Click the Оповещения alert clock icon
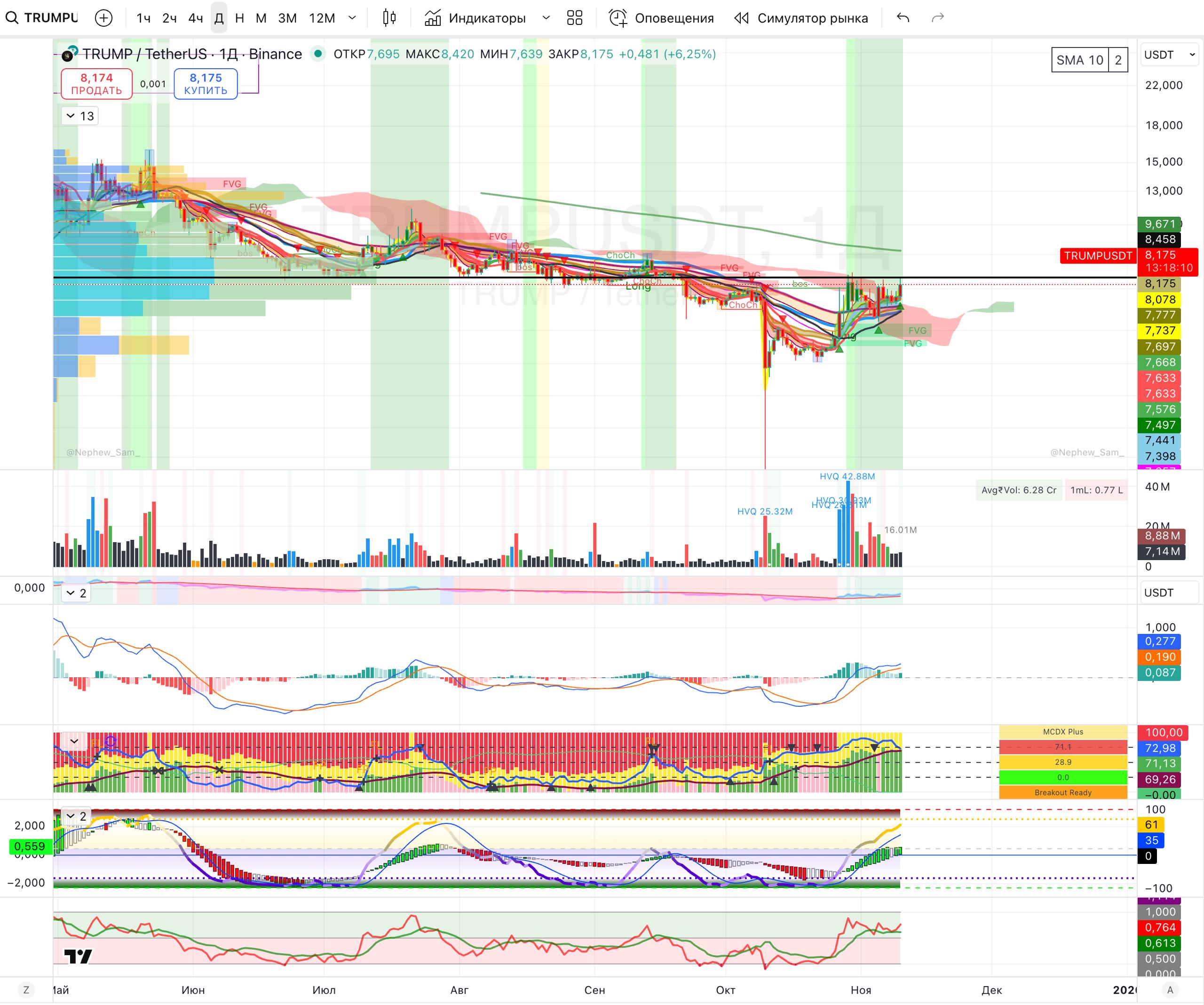This screenshot has width=1204, height=1005. [x=618, y=18]
